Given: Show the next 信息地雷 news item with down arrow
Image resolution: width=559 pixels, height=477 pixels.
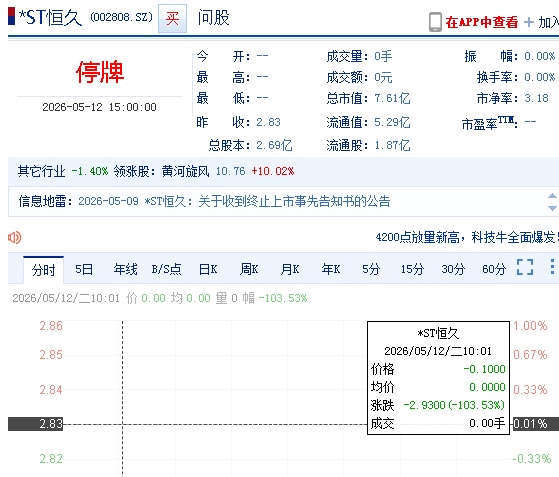Looking at the screenshot, I should (552, 208).
